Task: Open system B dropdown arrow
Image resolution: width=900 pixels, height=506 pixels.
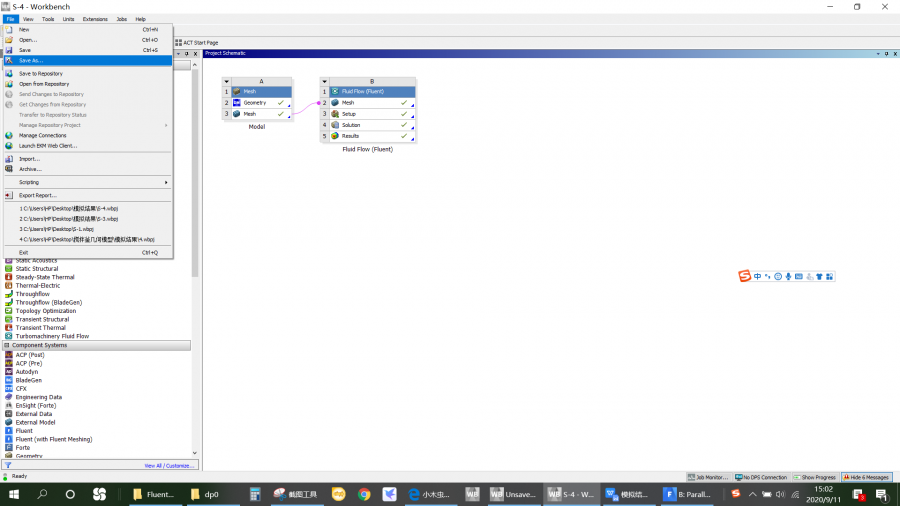Action: point(324,81)
